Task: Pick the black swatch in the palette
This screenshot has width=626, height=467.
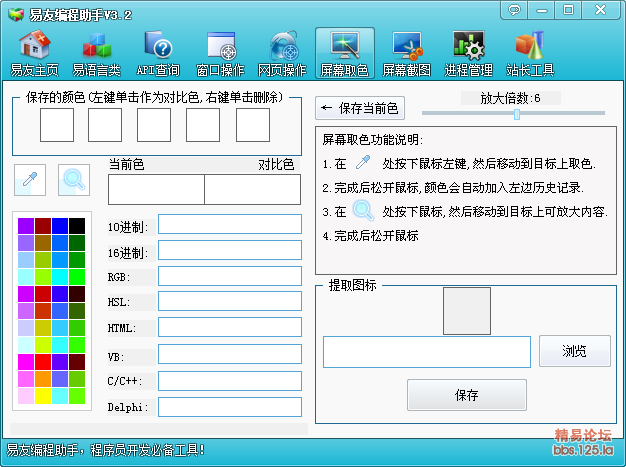Action: coord(77,226)
